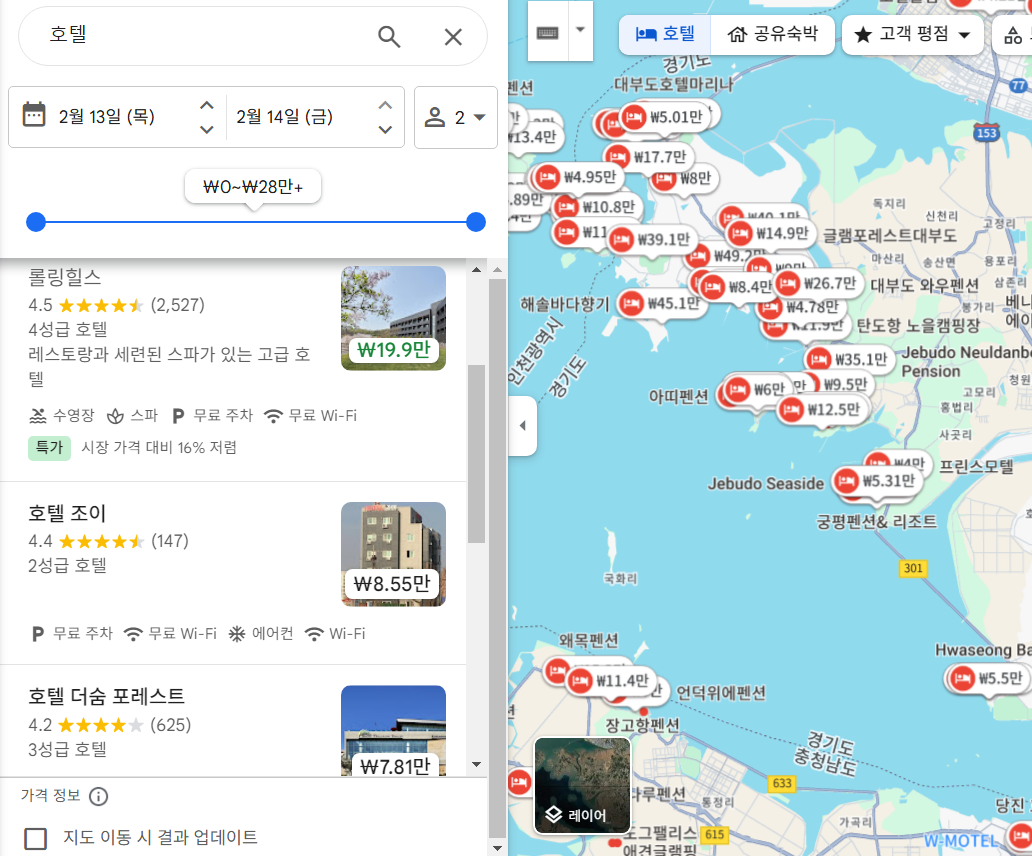Image resolution: width=1032 pixels, height=856 pixels.
Task: Click the 2월 14일 (금) check-out date
Action: (285, 117)
